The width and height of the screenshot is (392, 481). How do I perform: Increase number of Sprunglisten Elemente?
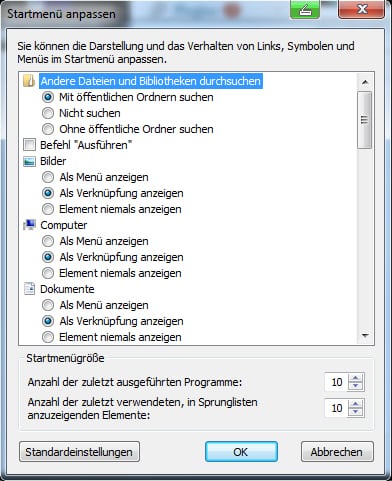click(356, 404)
